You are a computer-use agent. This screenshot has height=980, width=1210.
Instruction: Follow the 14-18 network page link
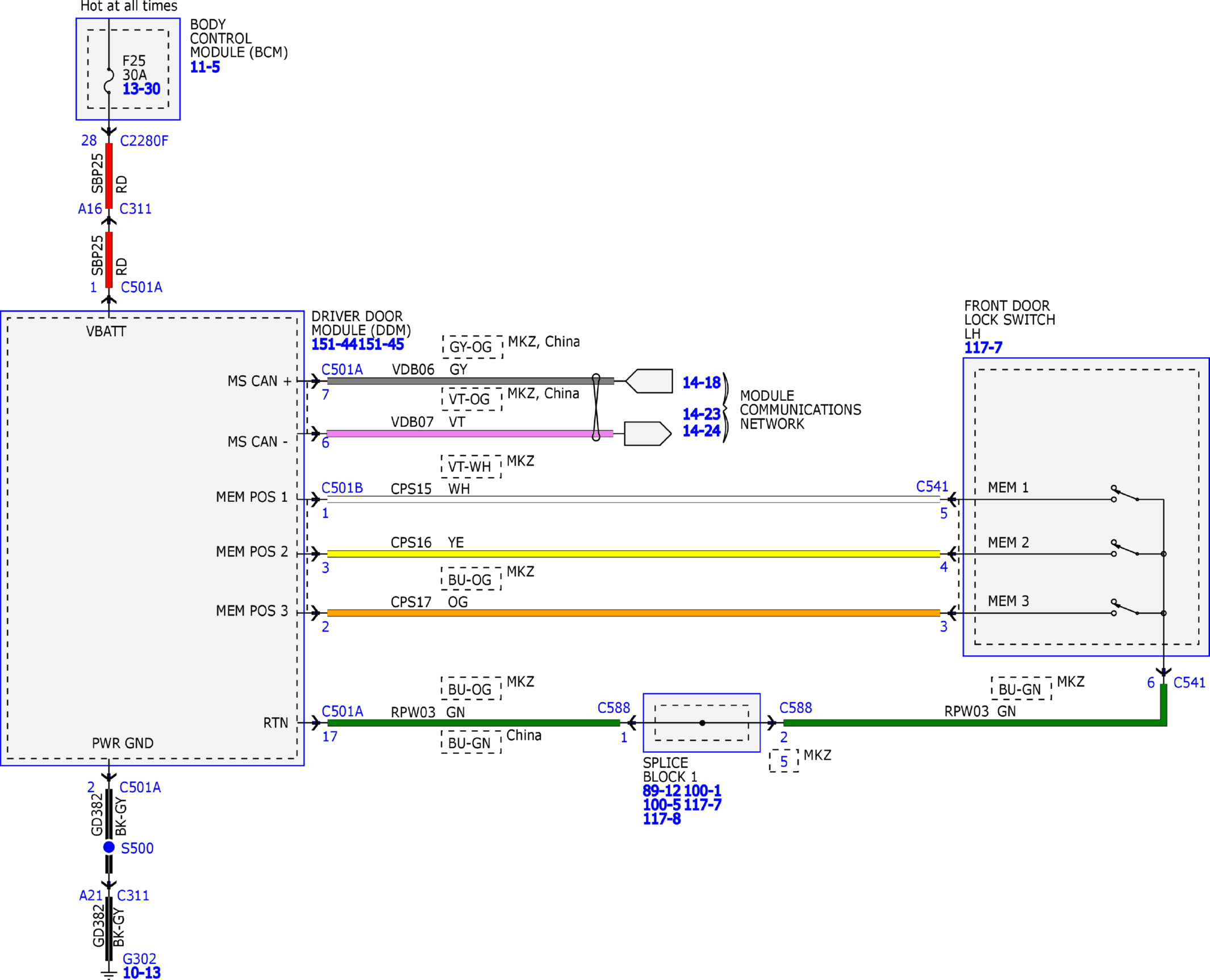(702, 383)
